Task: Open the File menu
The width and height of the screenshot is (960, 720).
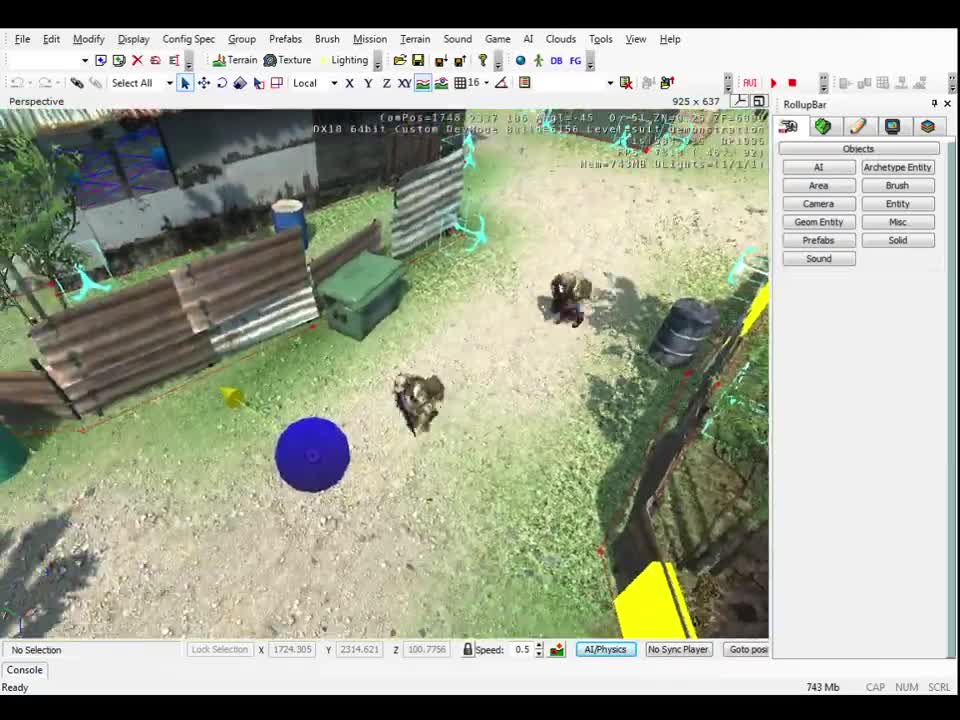Action: [22, 39]
